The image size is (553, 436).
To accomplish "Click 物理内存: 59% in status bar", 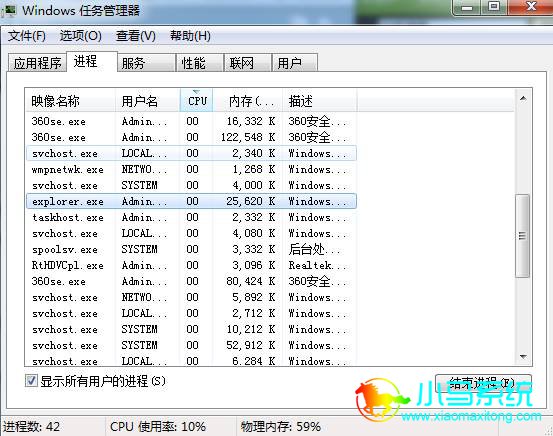I will (281, 426).
